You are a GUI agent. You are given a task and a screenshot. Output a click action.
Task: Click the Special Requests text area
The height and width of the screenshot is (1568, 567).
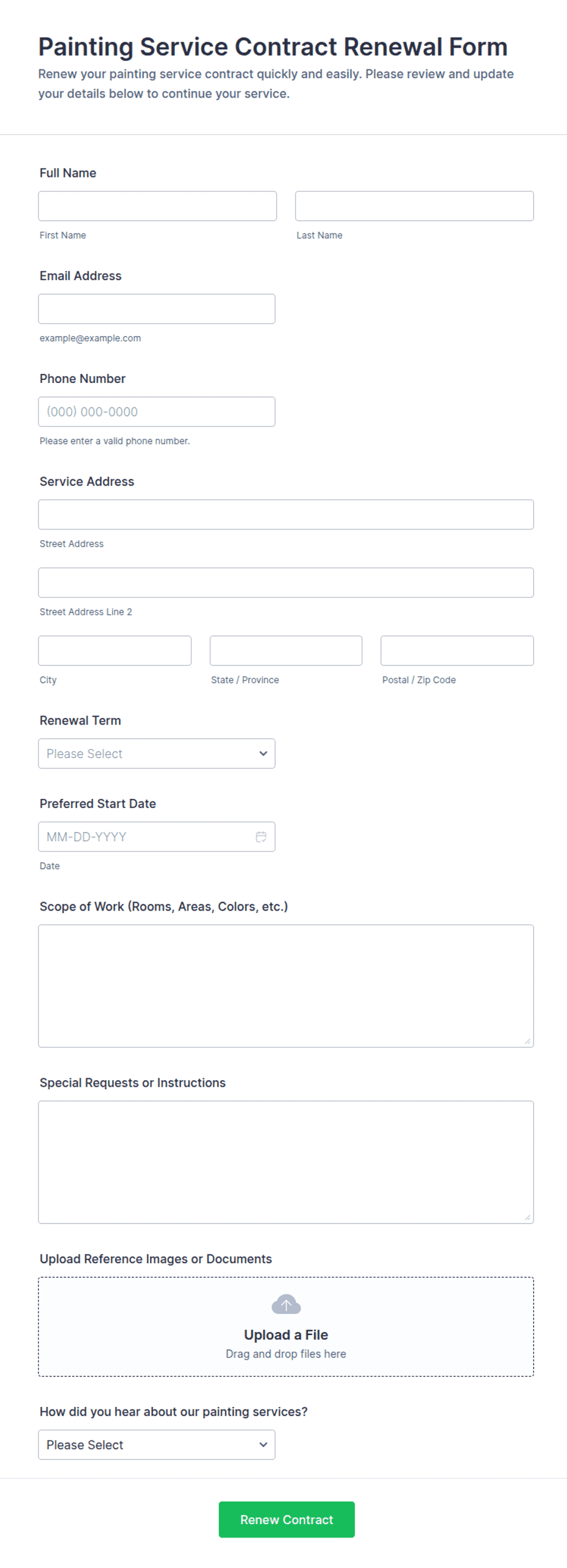coord(286,1162)
